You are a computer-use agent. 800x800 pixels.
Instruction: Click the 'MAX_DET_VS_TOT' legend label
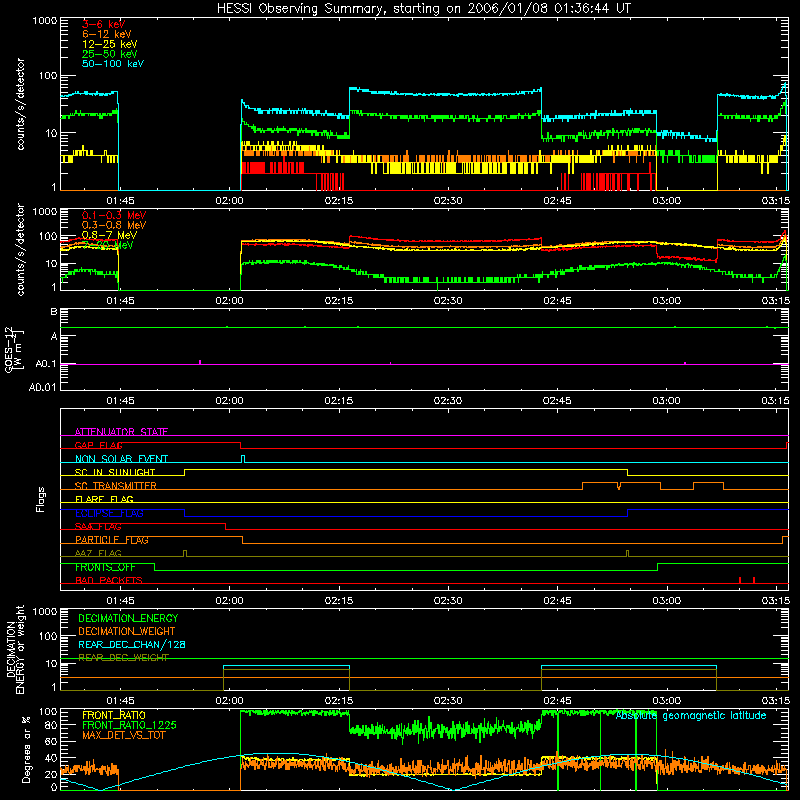(123, 735)
